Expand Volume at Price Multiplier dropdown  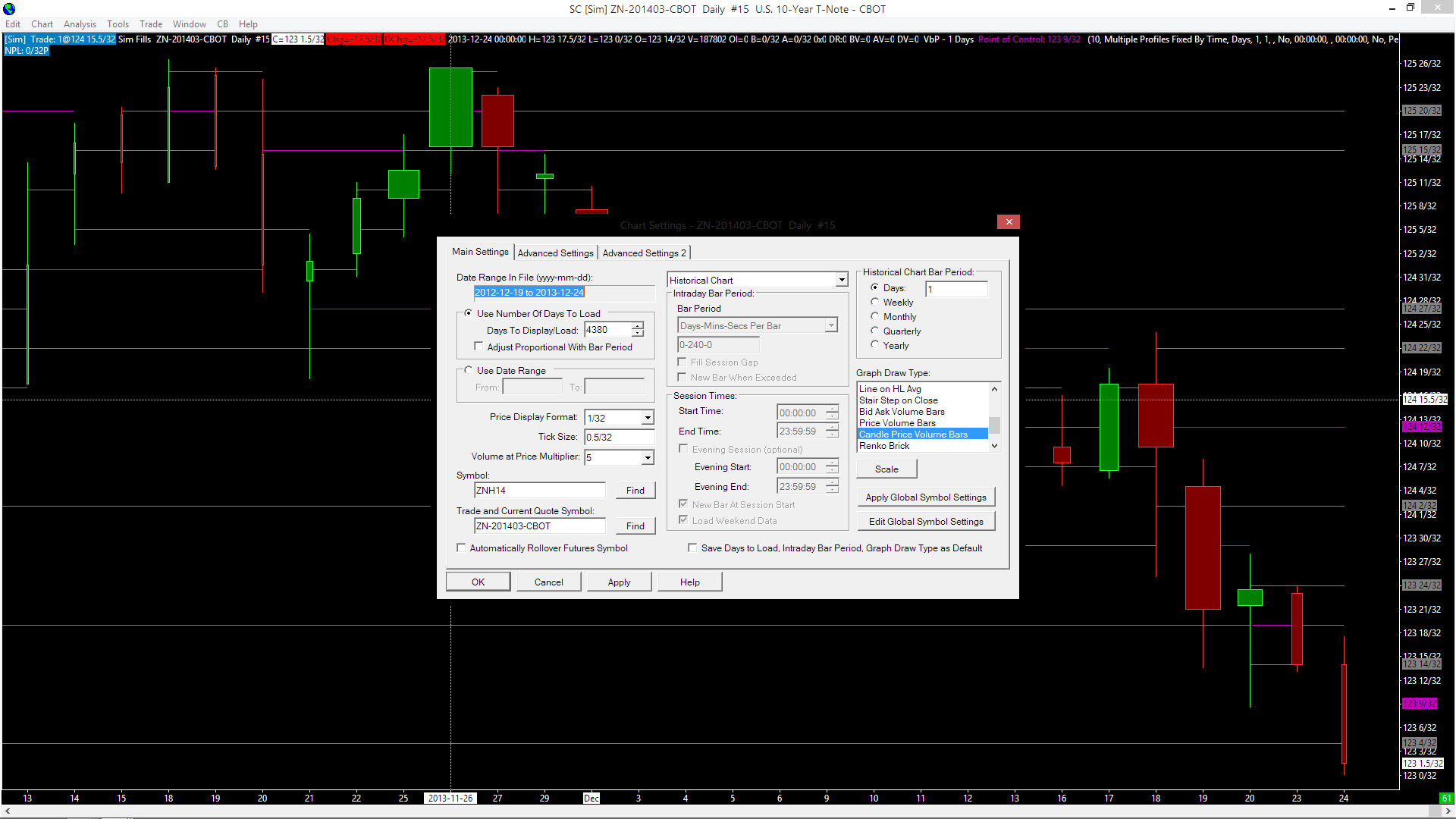[x=648, y=457]
